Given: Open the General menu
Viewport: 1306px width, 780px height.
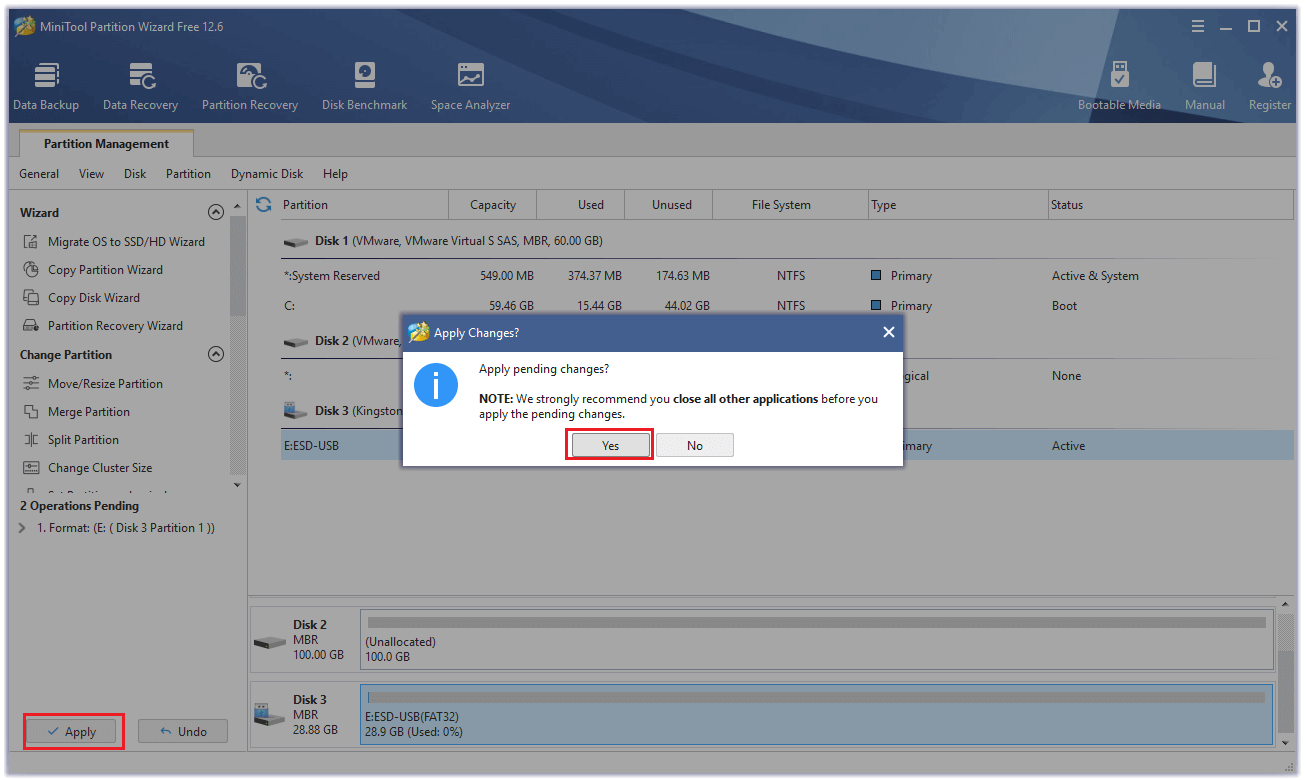Looking at the screenshot, I should click(39, 174).
